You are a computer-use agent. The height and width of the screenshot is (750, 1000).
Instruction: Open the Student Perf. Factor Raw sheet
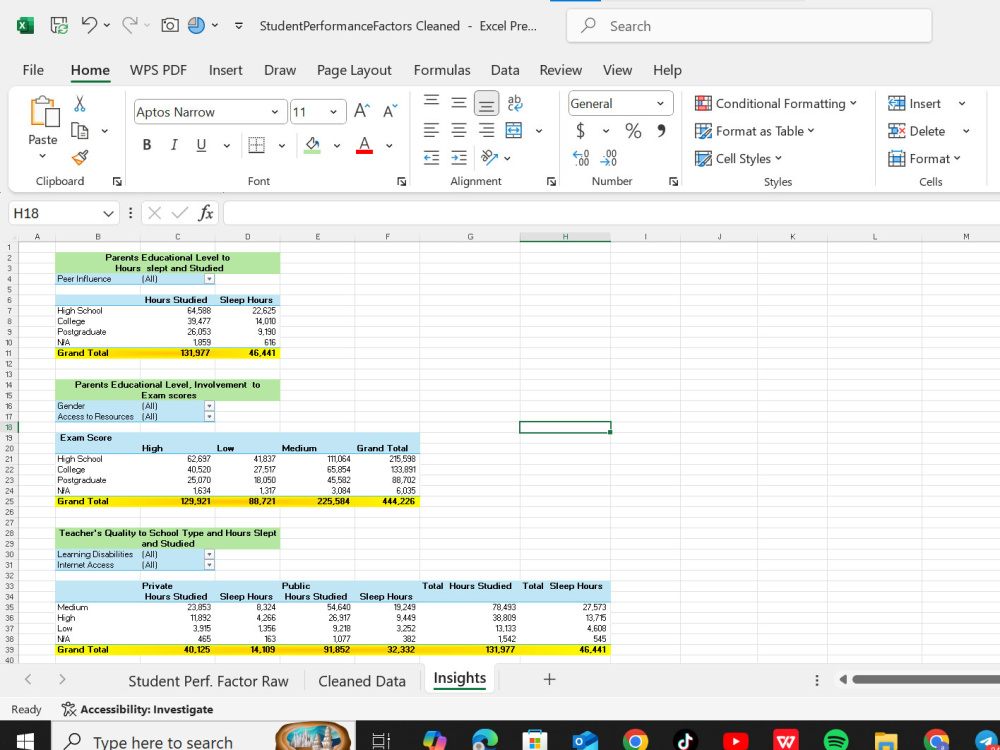209,681
